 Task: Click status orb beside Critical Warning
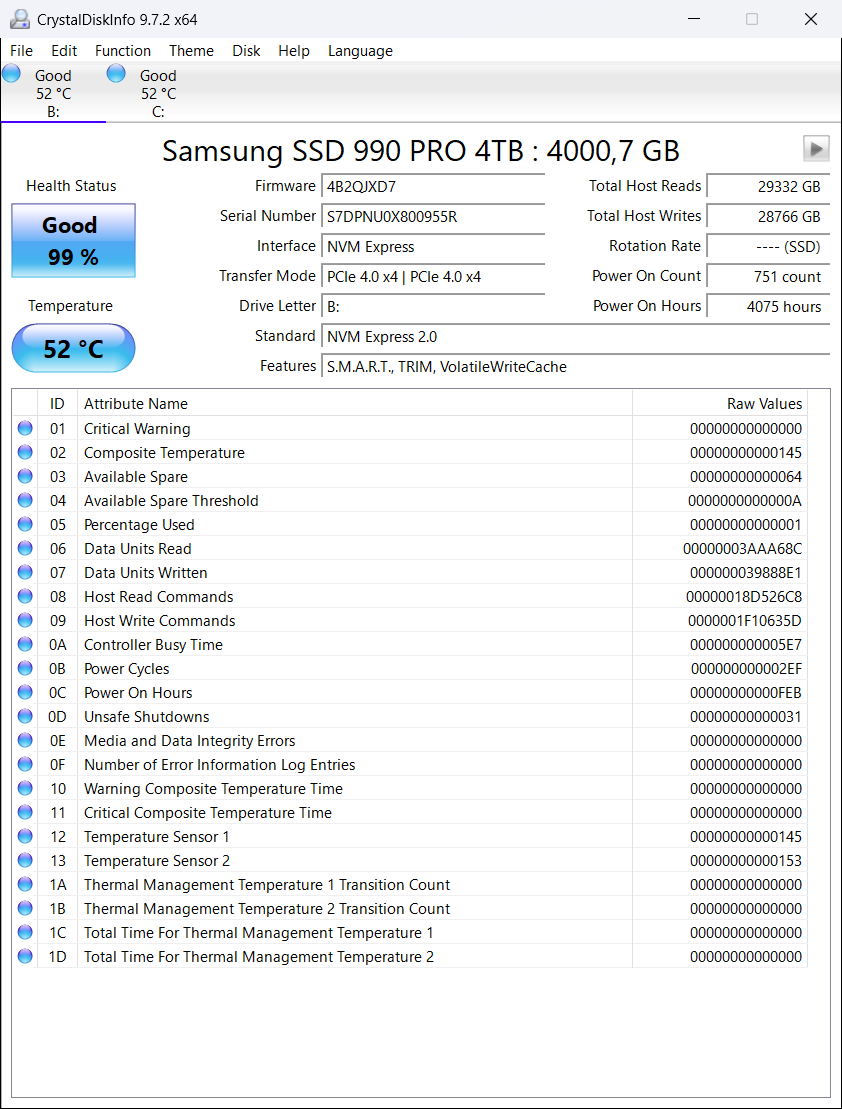point(25,429)
